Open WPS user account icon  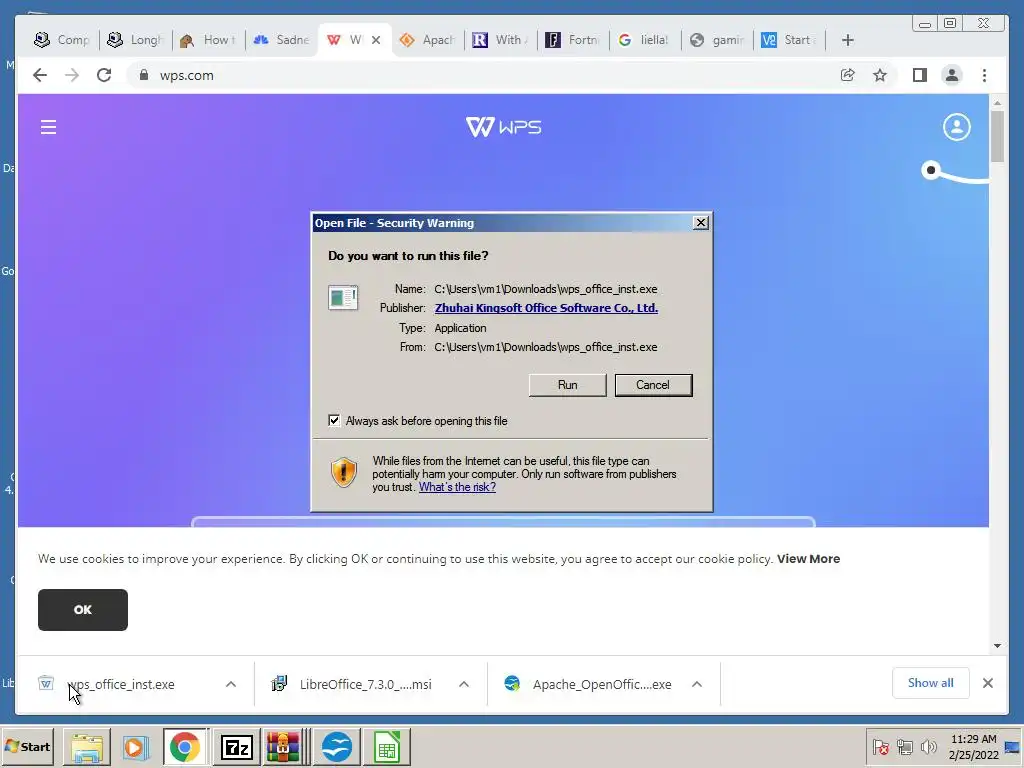pos(957,127)
